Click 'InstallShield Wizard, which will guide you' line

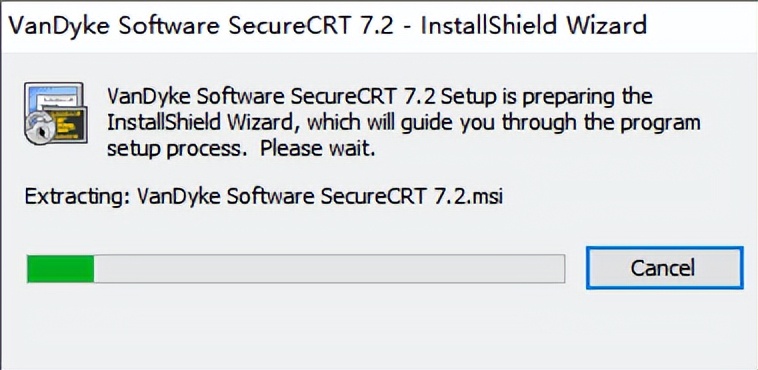point(301,123)
